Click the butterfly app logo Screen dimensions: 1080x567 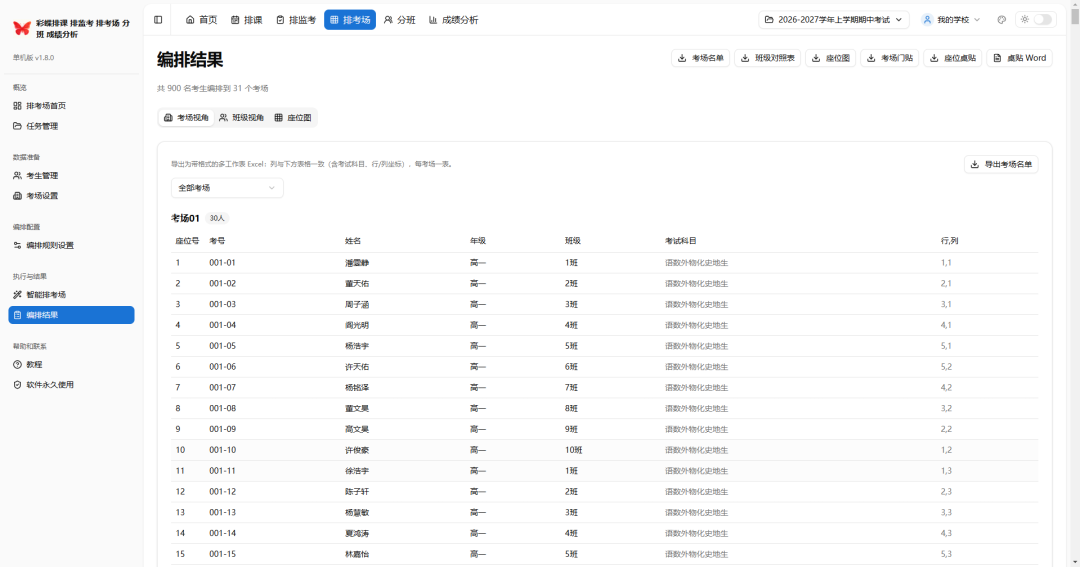[21, 28]
